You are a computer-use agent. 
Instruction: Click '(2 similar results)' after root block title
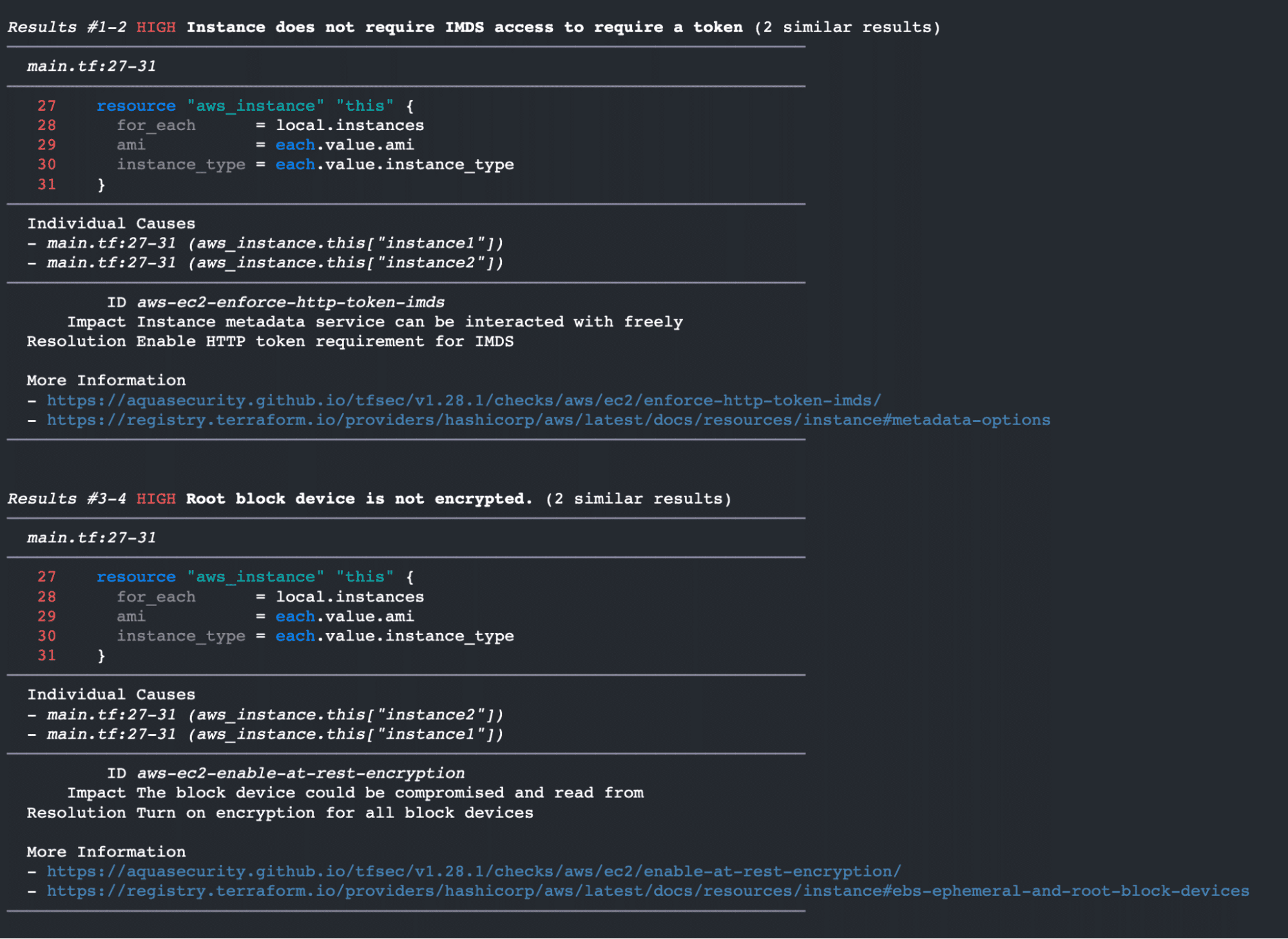pos(639,499)
